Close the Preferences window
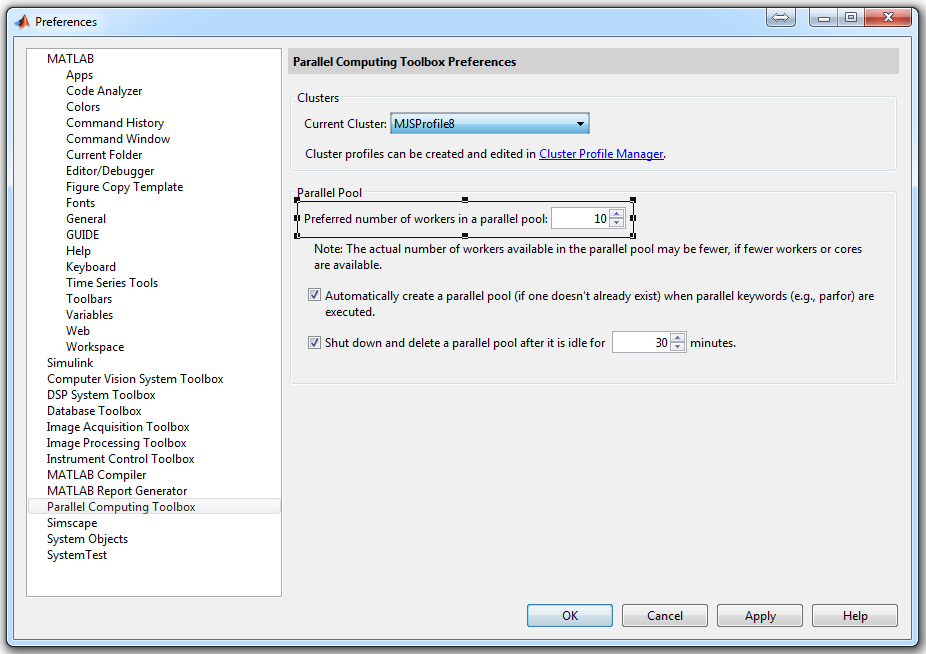Viewport: 926px width, 654px height. [x=888, y=18]
